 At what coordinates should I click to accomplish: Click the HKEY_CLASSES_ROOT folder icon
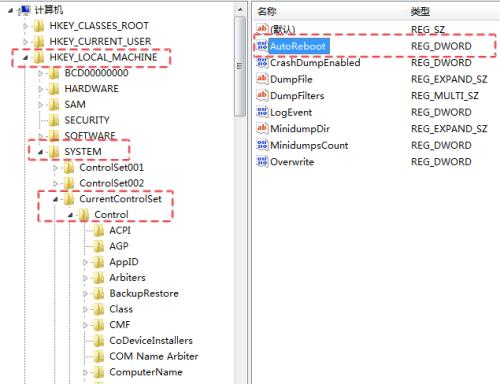point(39,26)
